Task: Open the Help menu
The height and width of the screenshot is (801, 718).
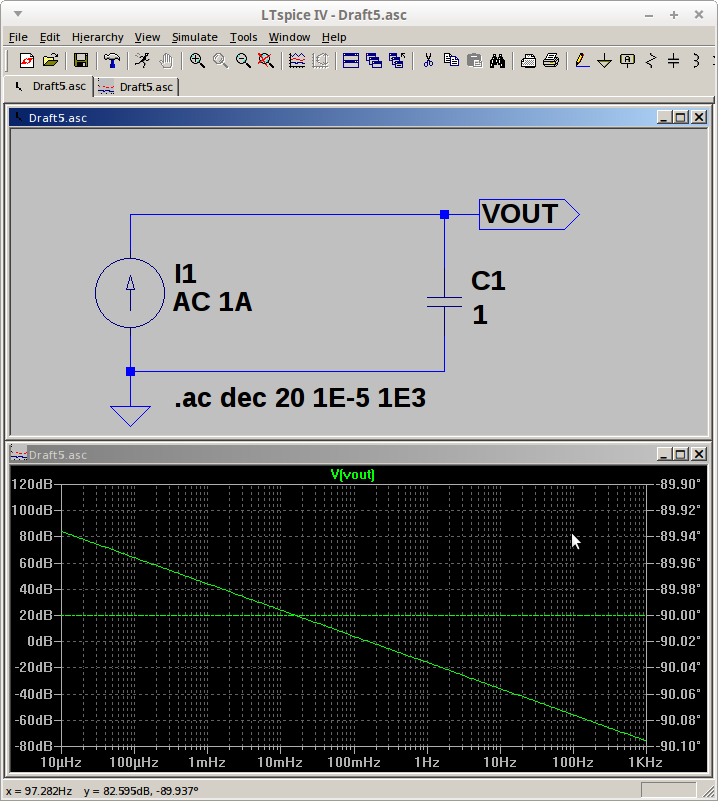Action: point(334,37)
